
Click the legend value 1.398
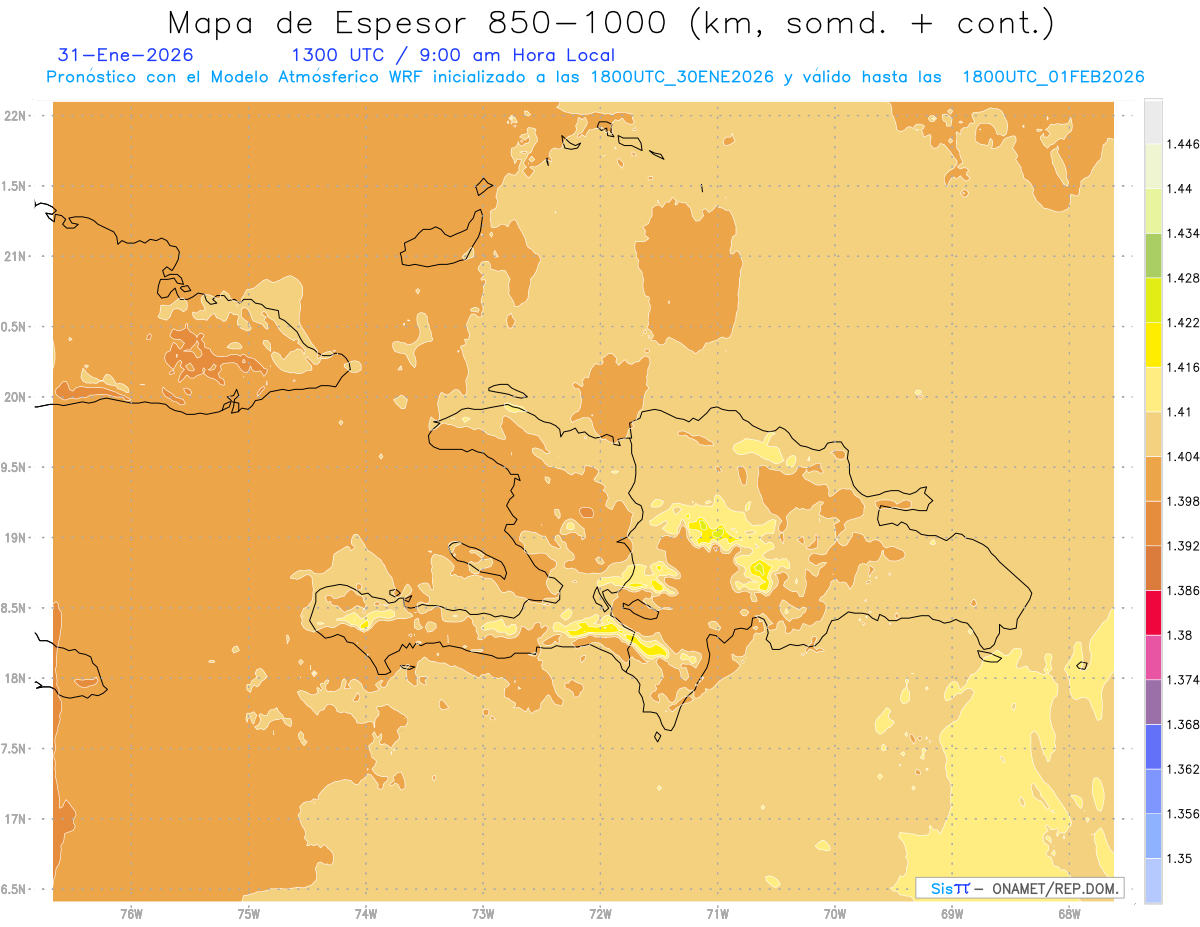pos(1184,501)
